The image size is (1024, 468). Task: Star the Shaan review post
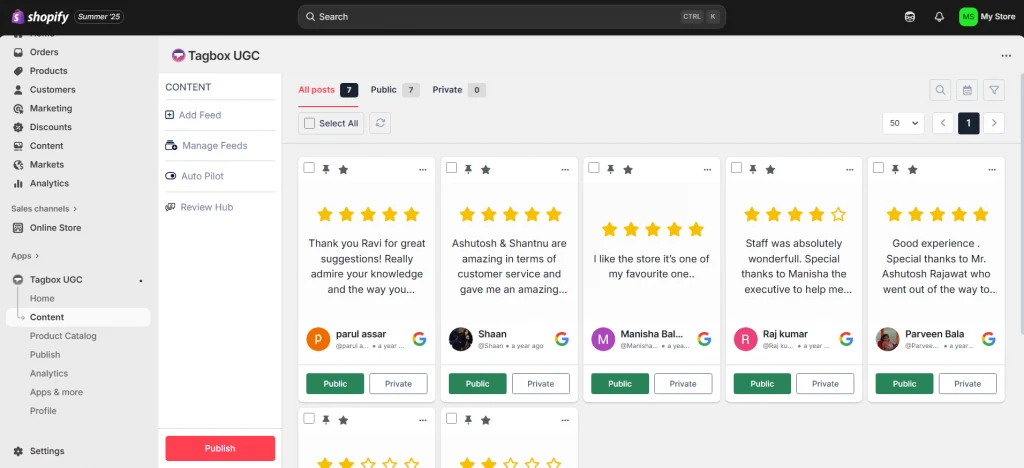pos(486,170)
